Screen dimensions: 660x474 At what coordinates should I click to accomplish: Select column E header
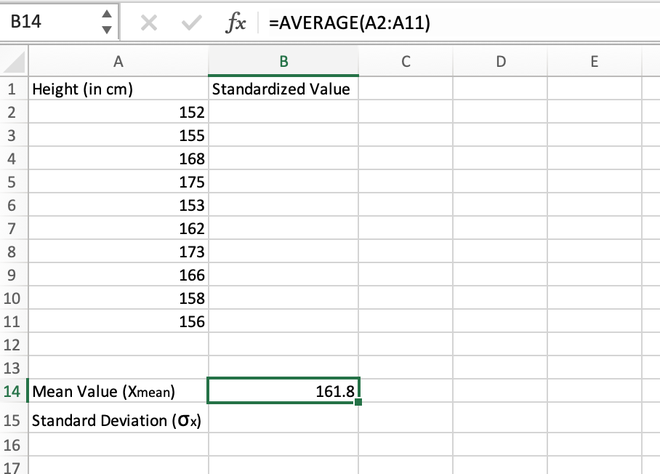(x=594, y=61)
